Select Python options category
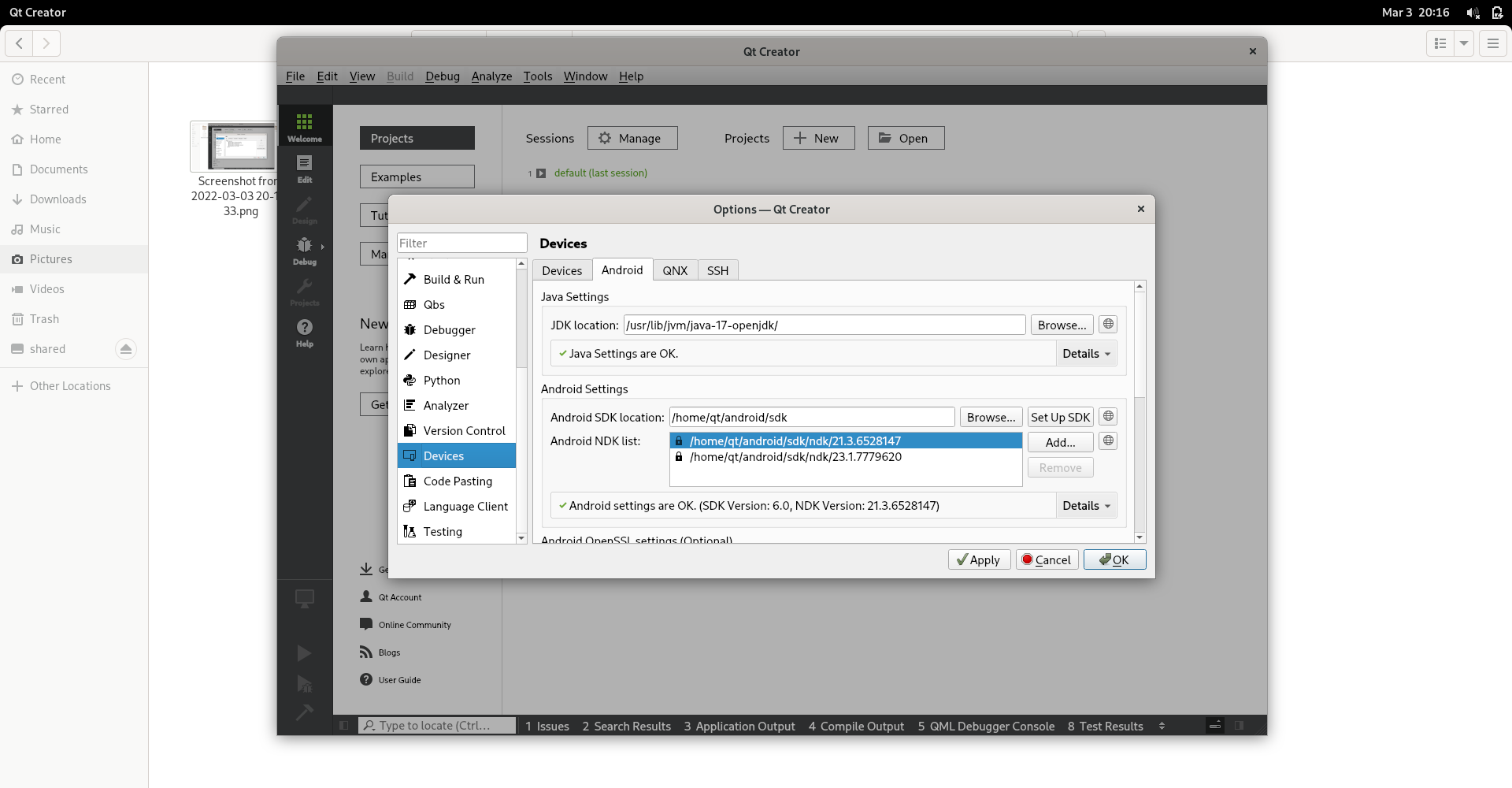Viewport: 1512px width, 788px height. point(457,381)
